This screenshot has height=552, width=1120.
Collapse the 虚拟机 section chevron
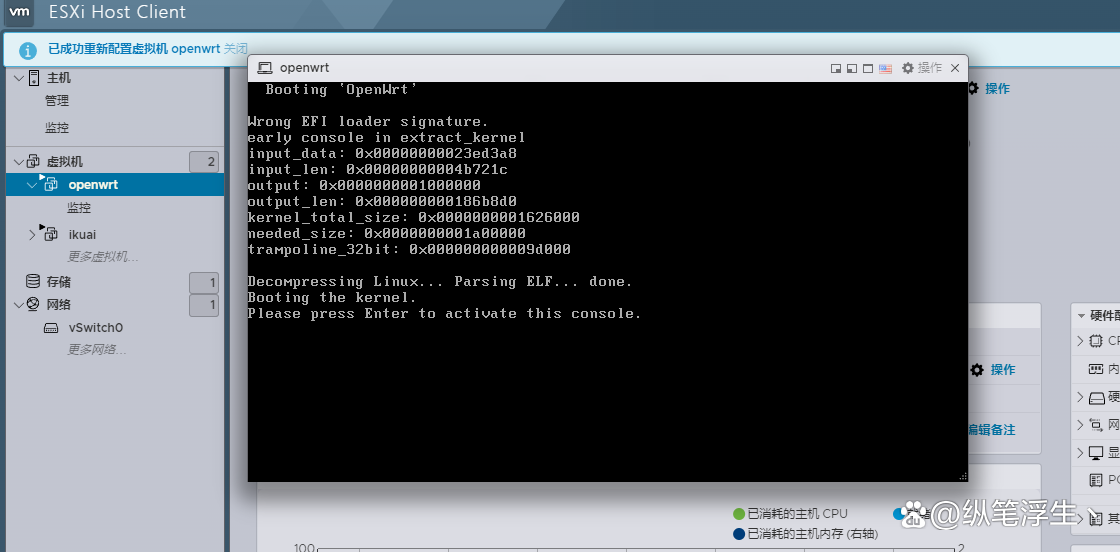(19, 162)
